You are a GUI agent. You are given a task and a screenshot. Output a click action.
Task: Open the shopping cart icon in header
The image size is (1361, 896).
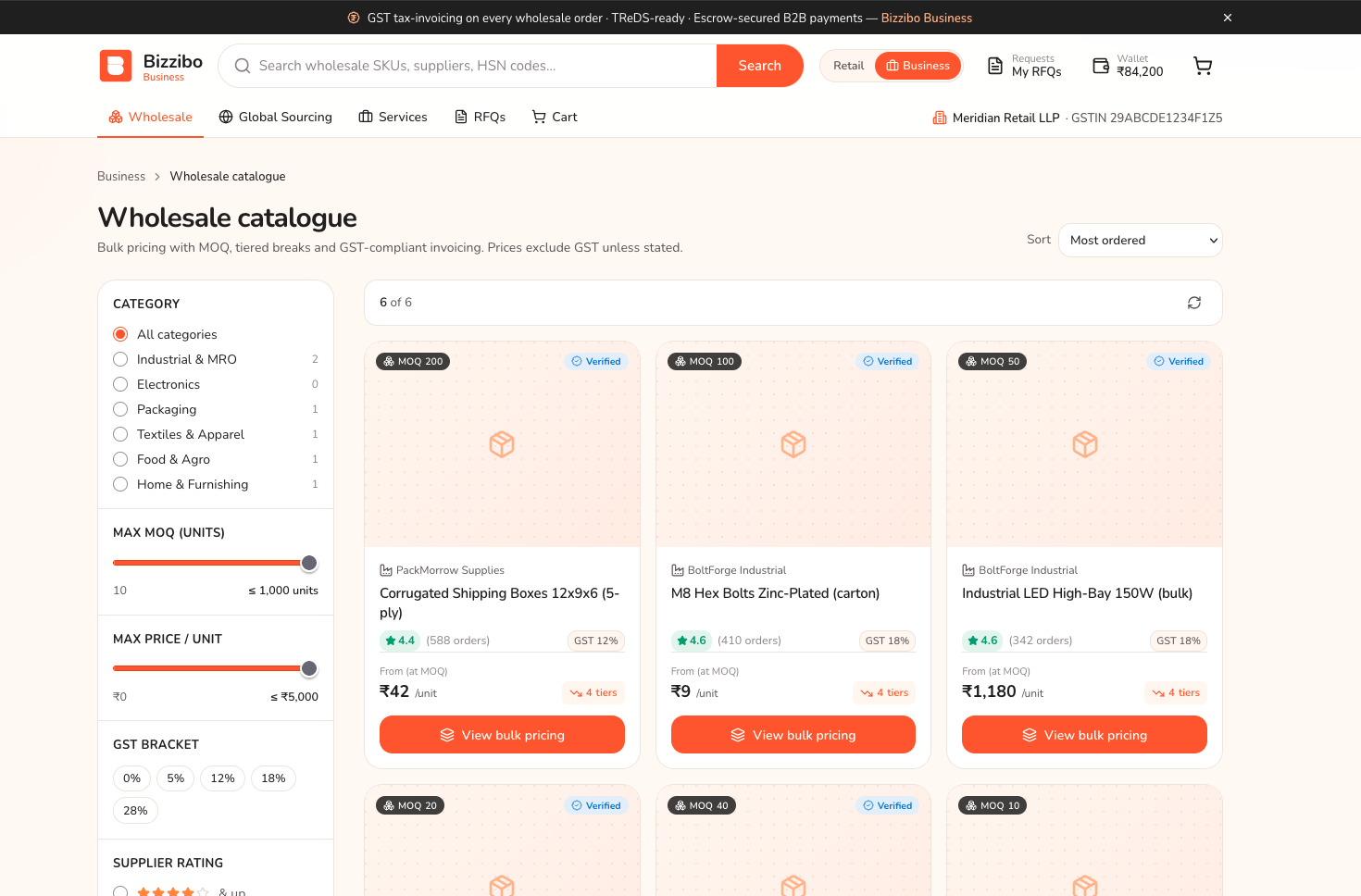(1203, 66)
